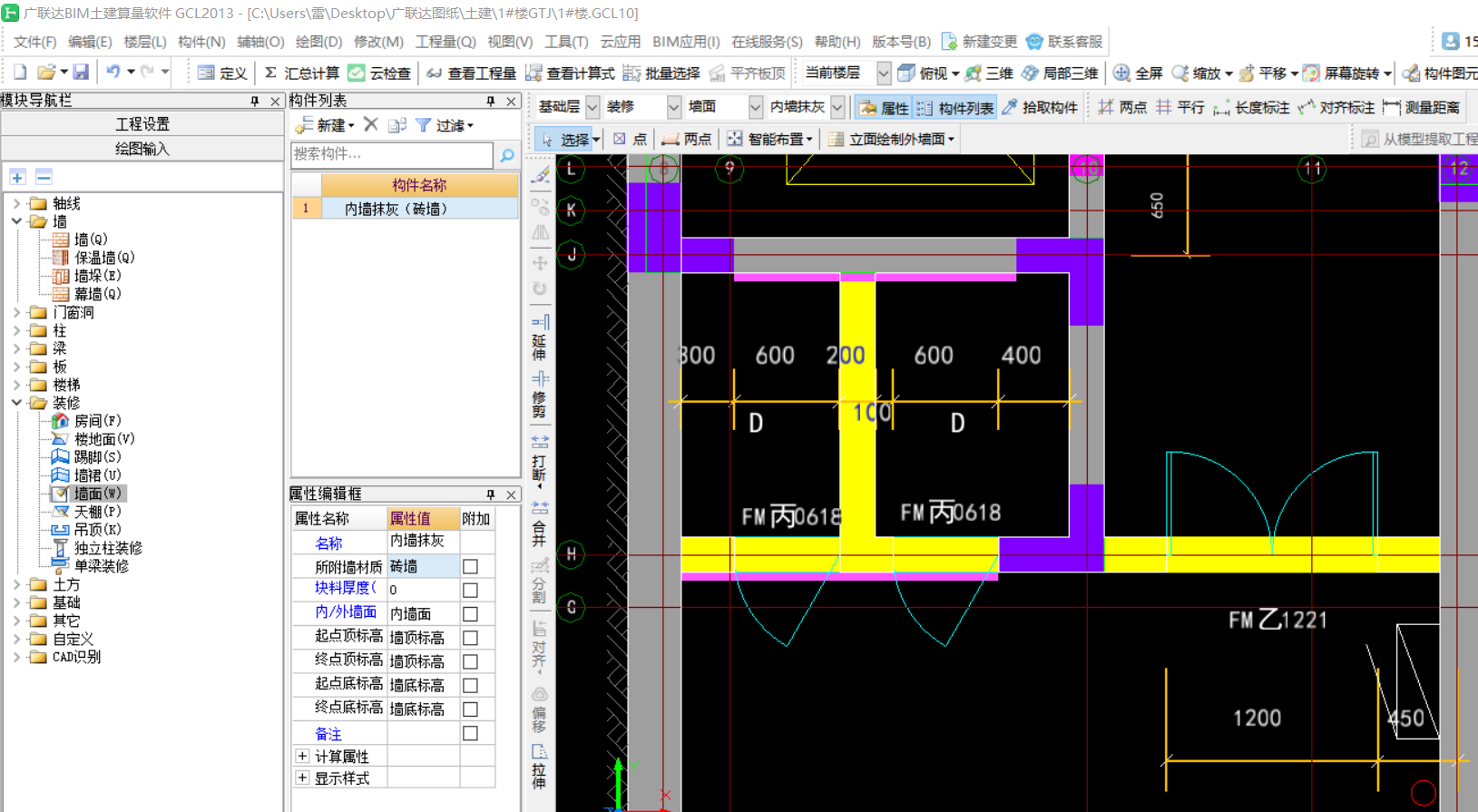Select 两点 two-point axis tool
The image size is (1478, 812).
click(x=1122, y=107)
